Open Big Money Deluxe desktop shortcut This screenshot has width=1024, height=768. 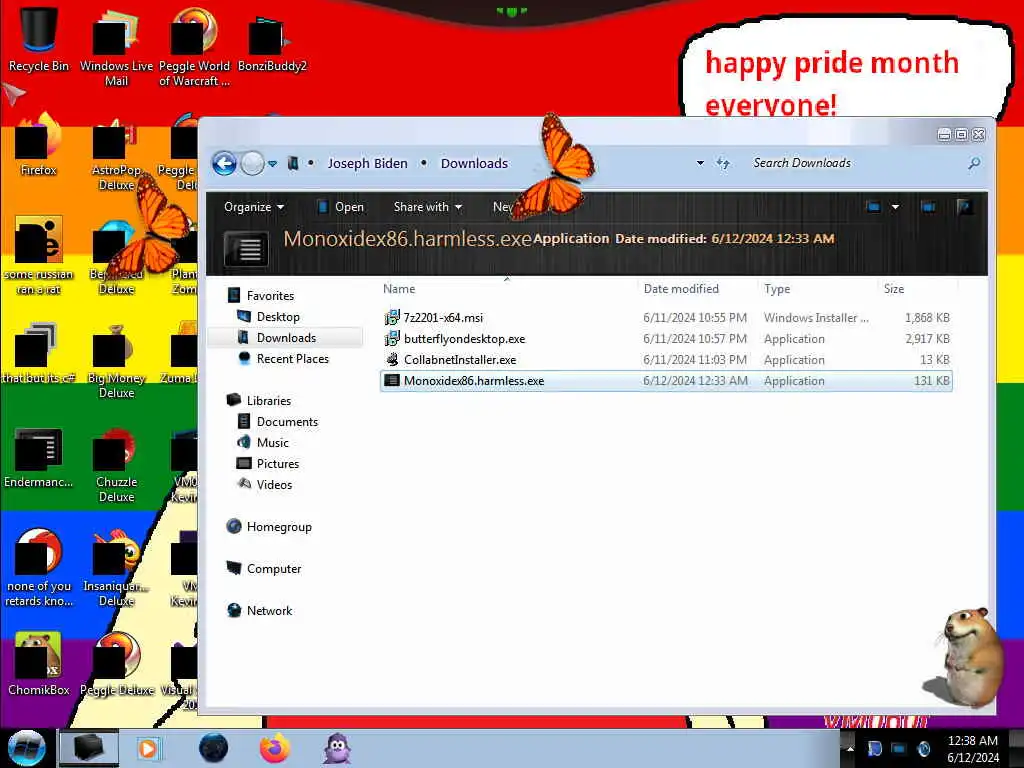tap(116, 360)
